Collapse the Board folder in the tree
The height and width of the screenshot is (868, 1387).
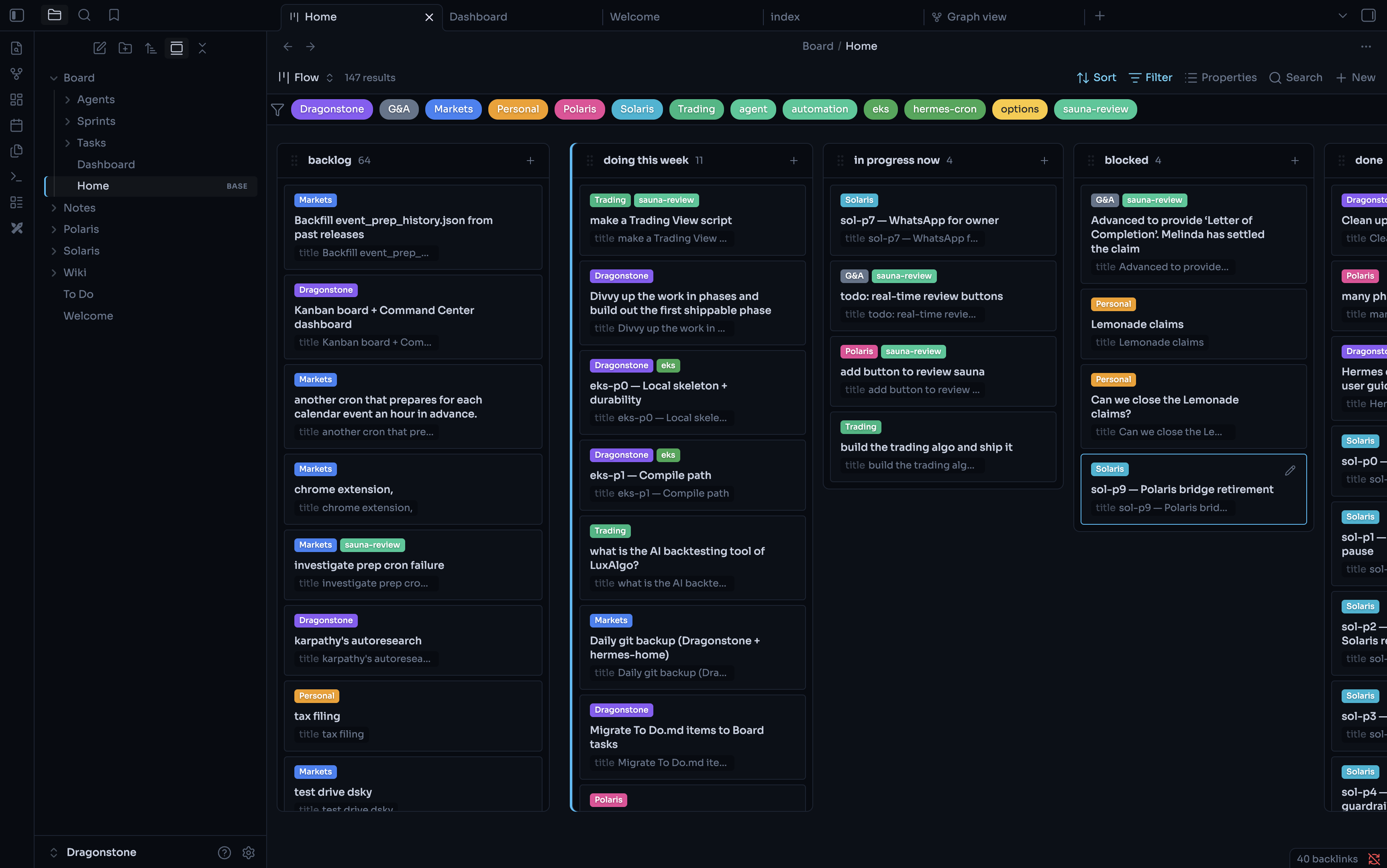click(54, 78)
